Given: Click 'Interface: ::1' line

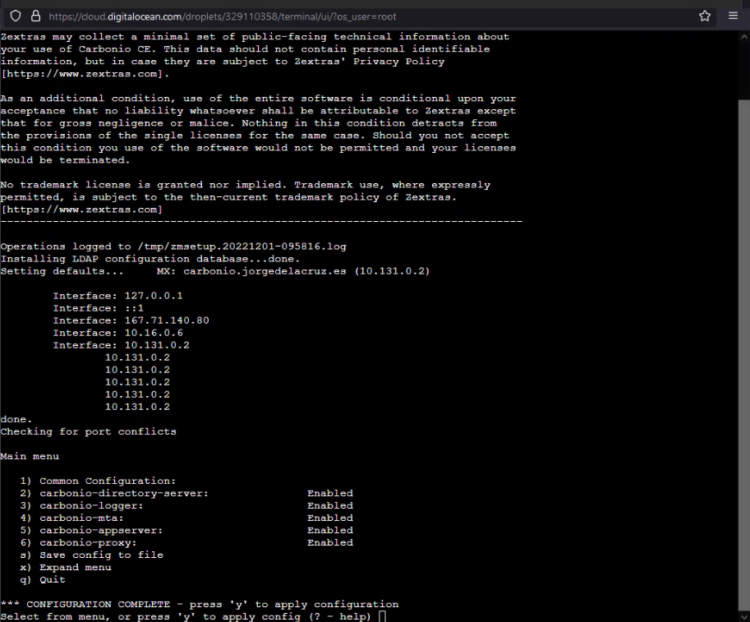Looking at the screenshot, I should [98, 308].
